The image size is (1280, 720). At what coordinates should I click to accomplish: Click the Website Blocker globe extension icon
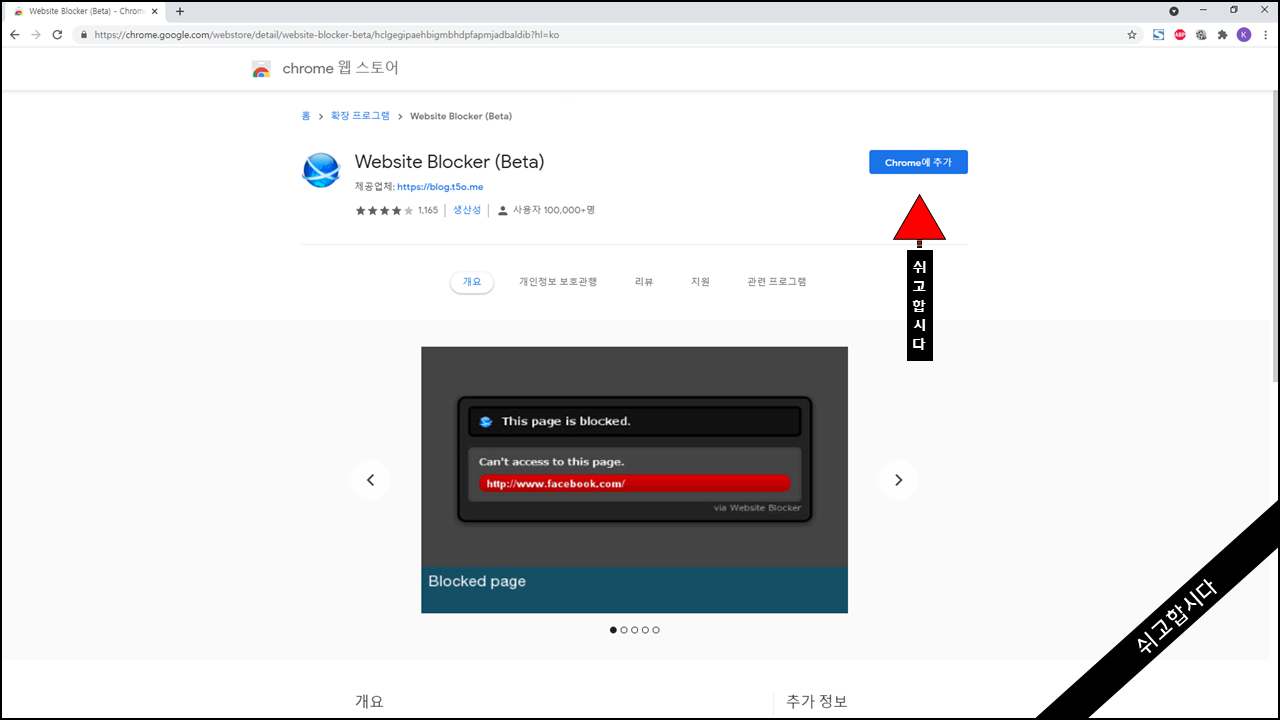(x=321, y=170)
